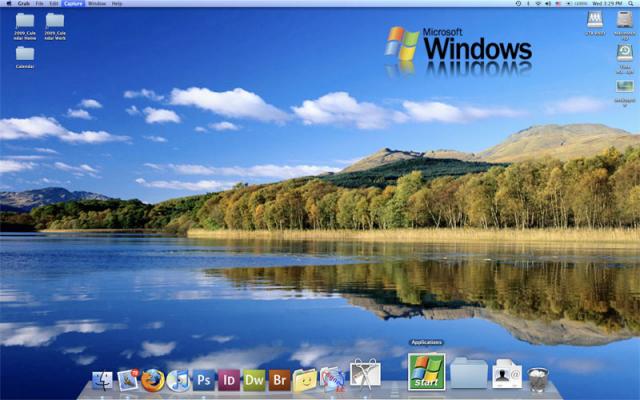Open the Windows start Applications stack

pyautogui.click(x=427, y=372)
